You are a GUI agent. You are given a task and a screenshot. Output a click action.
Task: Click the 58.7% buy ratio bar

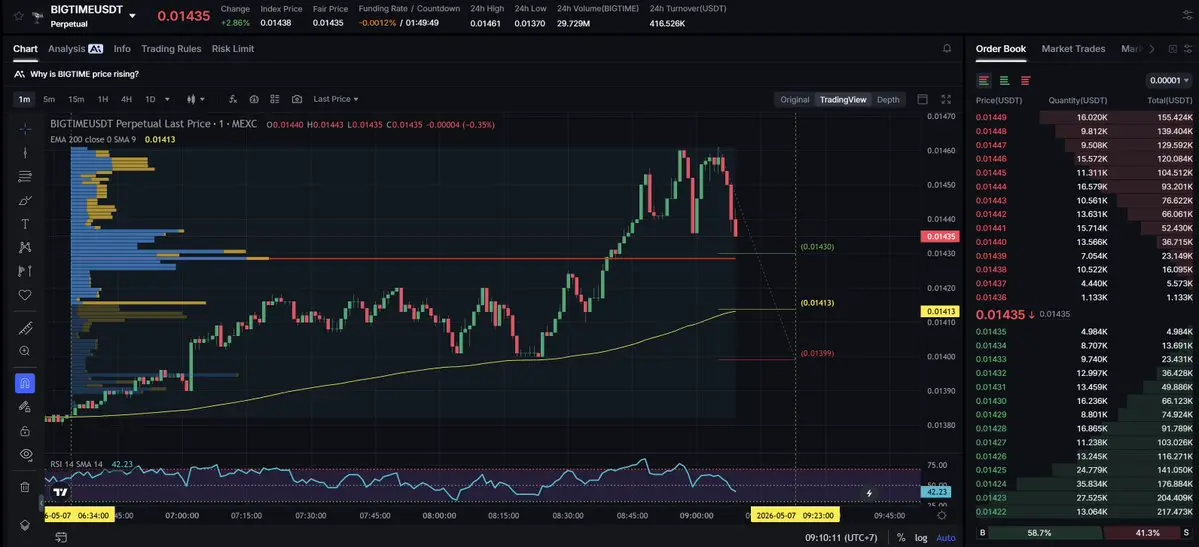coord(1043,532)
